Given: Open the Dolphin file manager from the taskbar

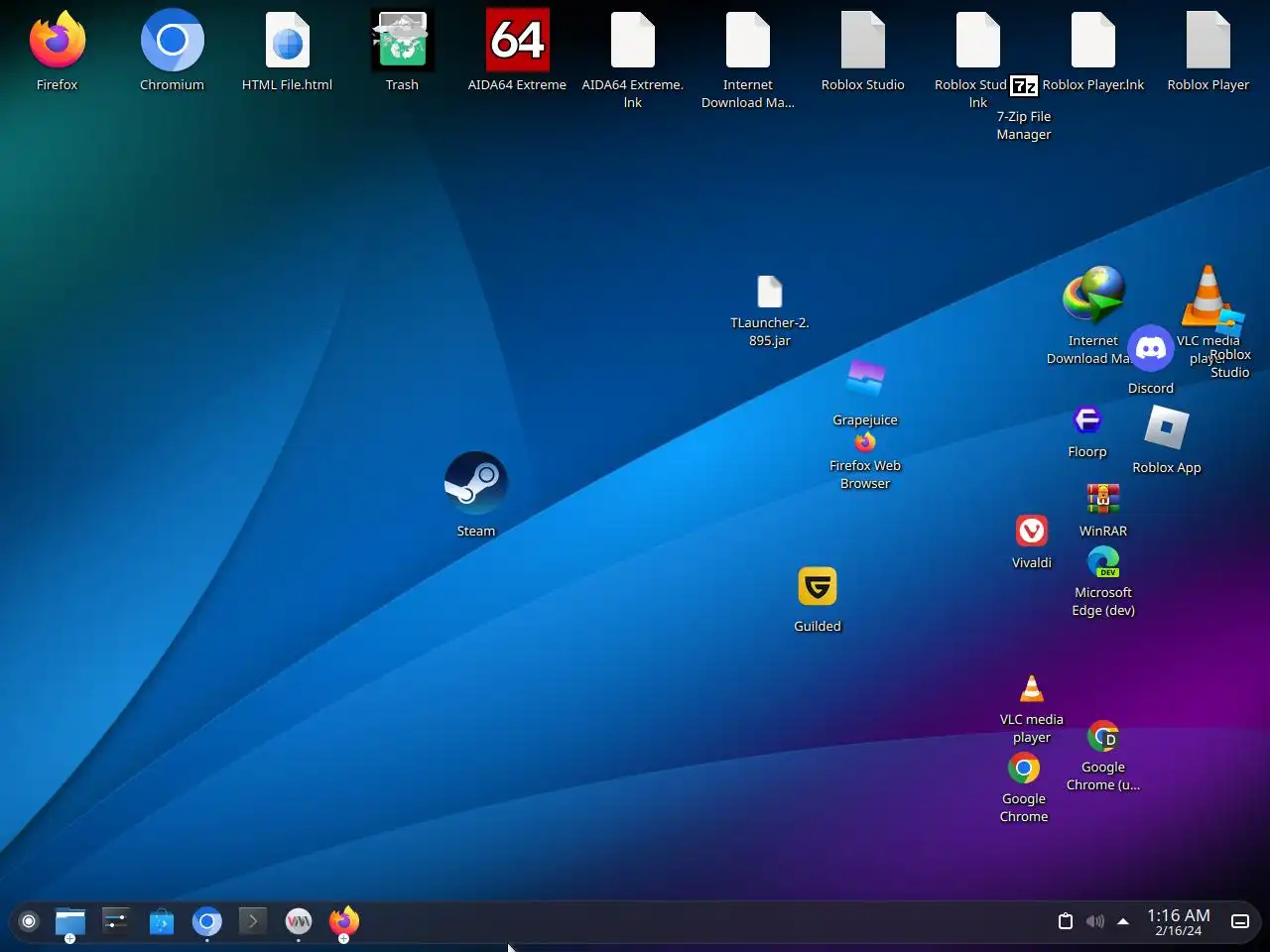Looking at the screenshot, I should pos(70,922).
